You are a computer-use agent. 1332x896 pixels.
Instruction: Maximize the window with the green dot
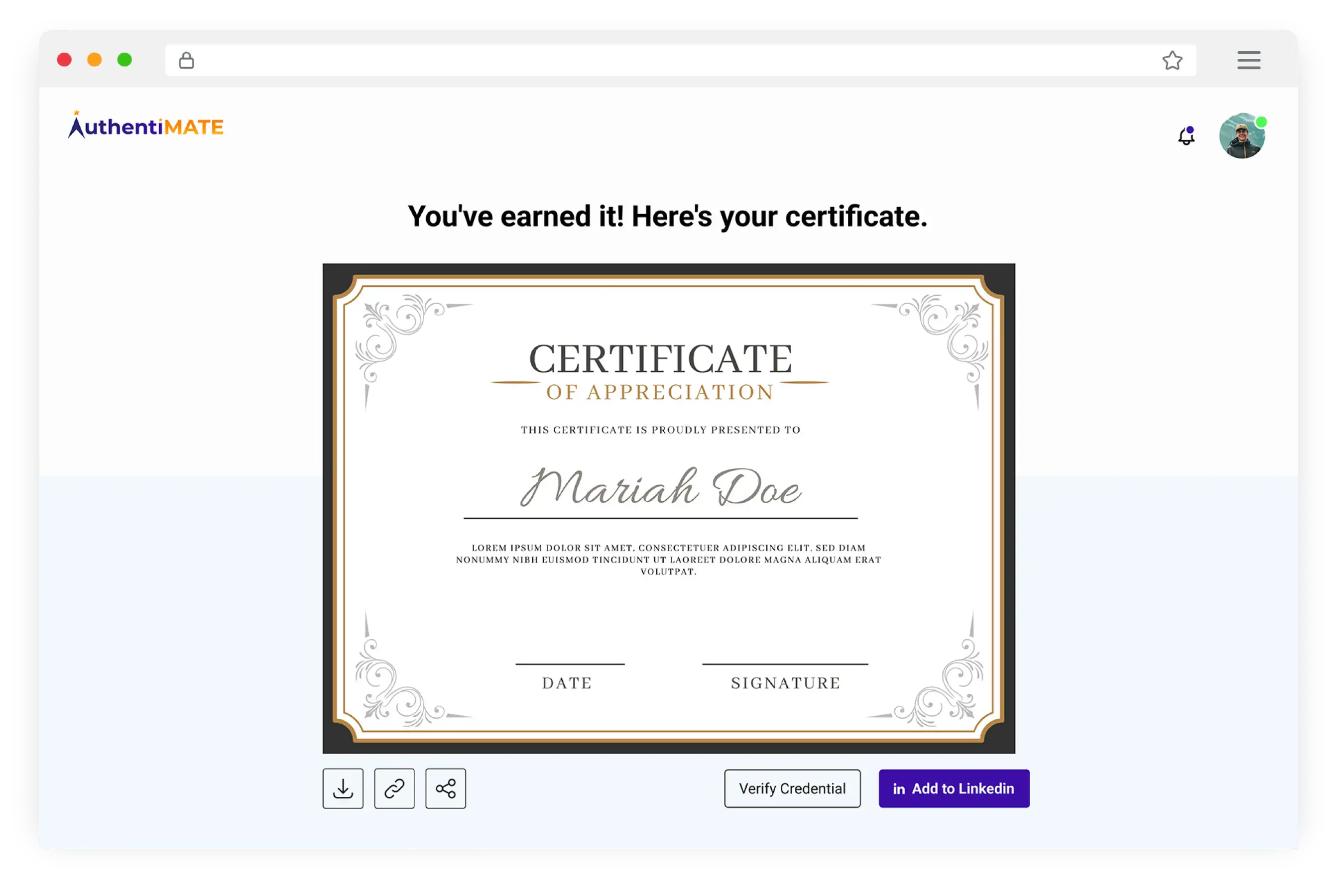(124, 59)
